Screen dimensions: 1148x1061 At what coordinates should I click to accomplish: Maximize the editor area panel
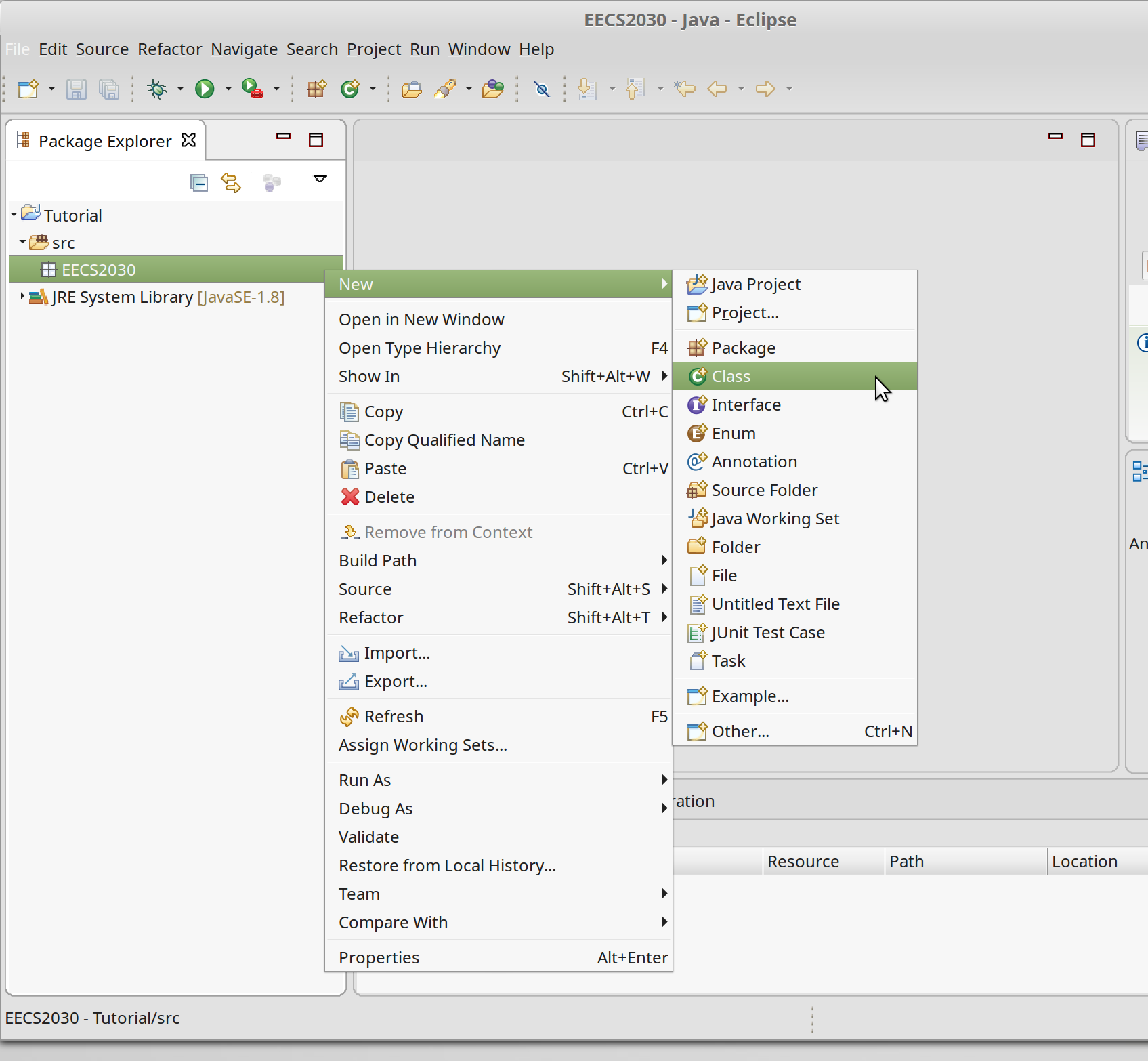pos(1088,140)
